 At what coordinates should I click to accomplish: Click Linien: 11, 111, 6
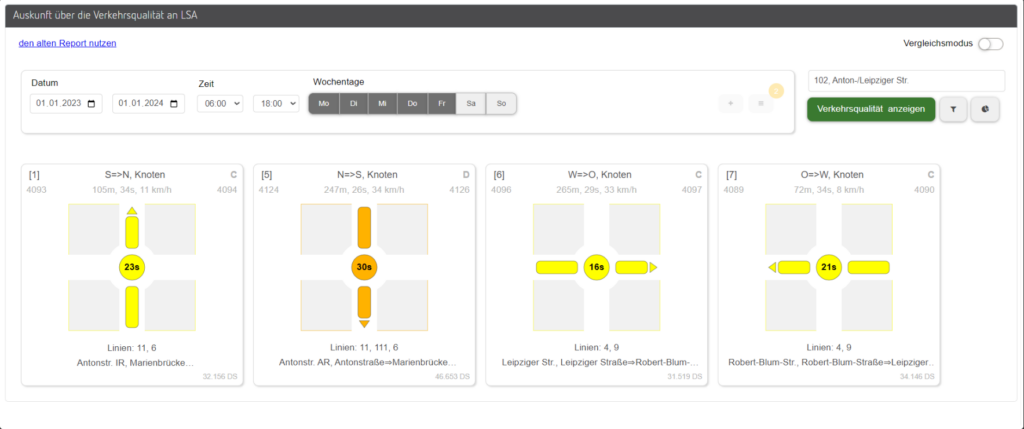tap(364, 348)
